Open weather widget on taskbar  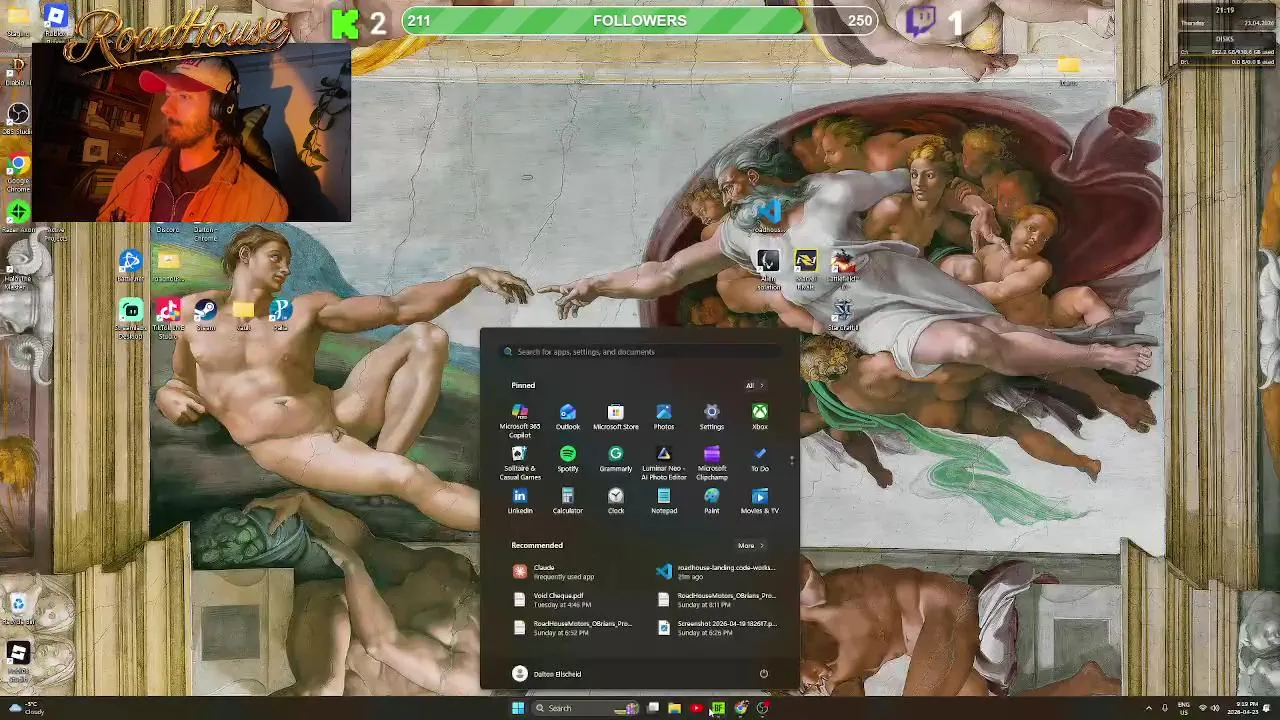click(x=24, y=708)
